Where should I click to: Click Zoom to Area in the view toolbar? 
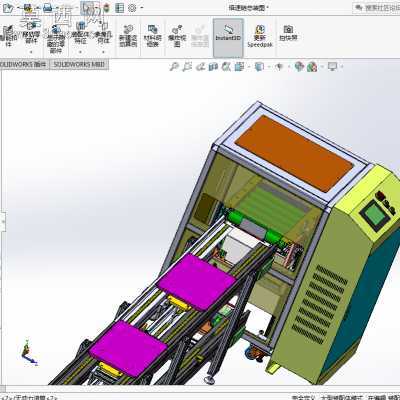point(187,67)
